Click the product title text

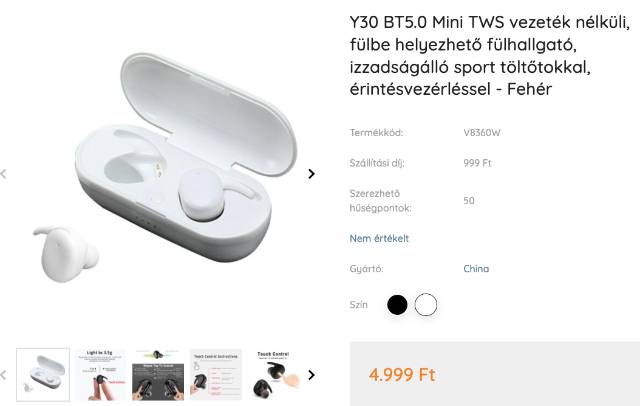pos(489,55)
